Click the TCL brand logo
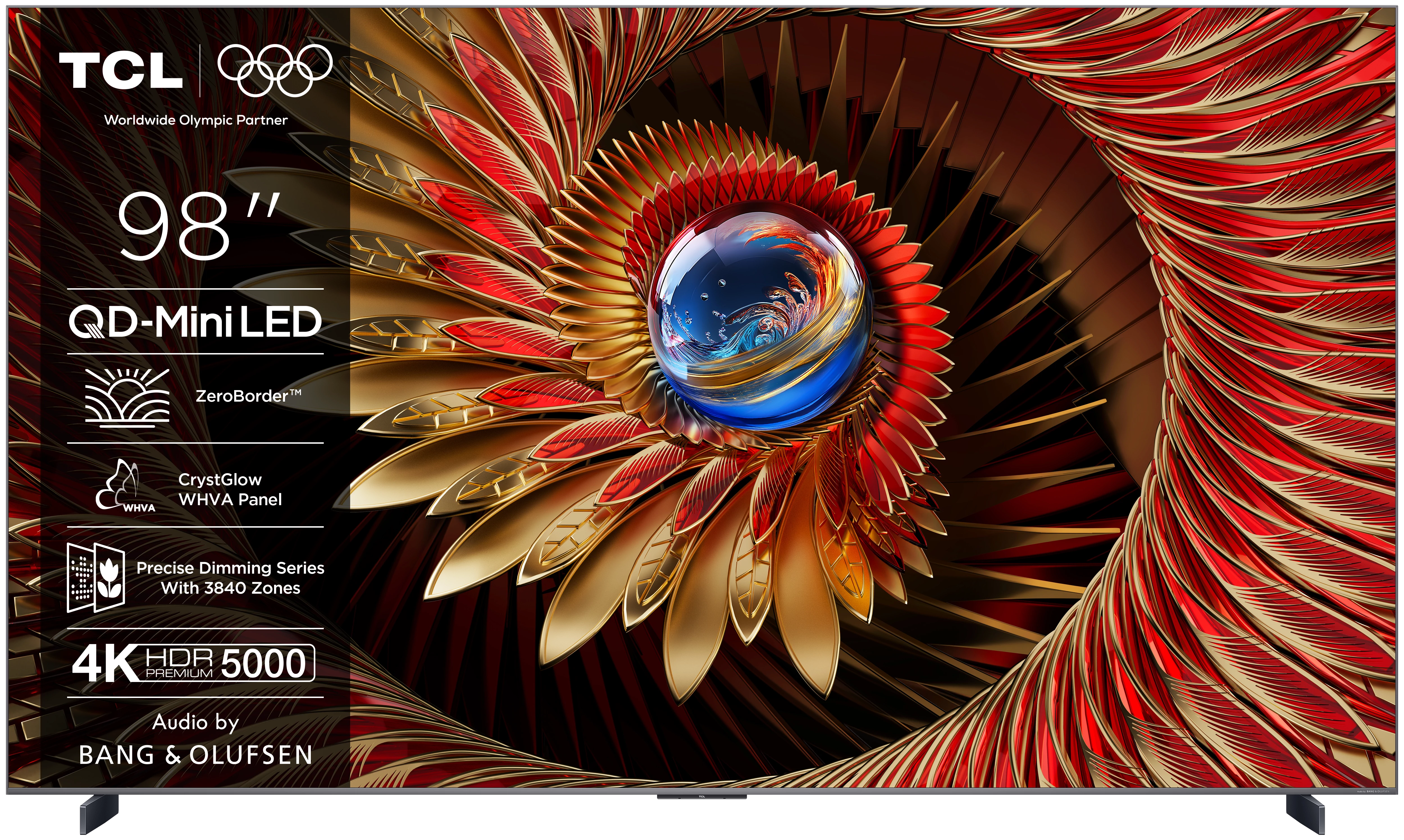The width and height of the screenshot is (1404, 840). pyautogui.click(x=121, y=70)
